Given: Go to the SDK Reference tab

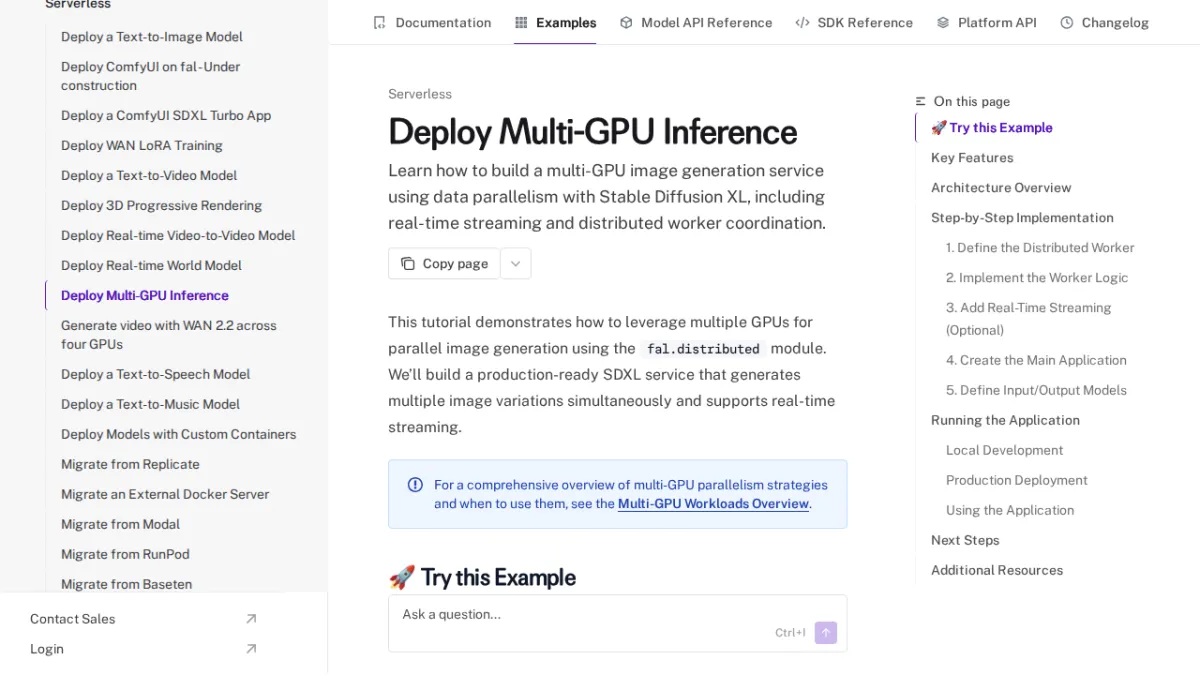Looking at the screenshot, I should [854, 22].
